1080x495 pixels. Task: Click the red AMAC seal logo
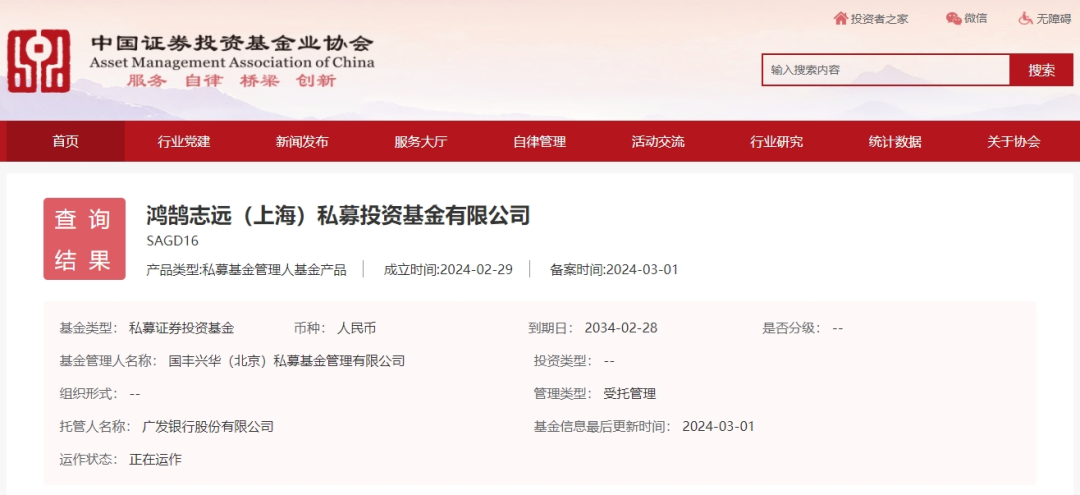[x=39, y=61]
